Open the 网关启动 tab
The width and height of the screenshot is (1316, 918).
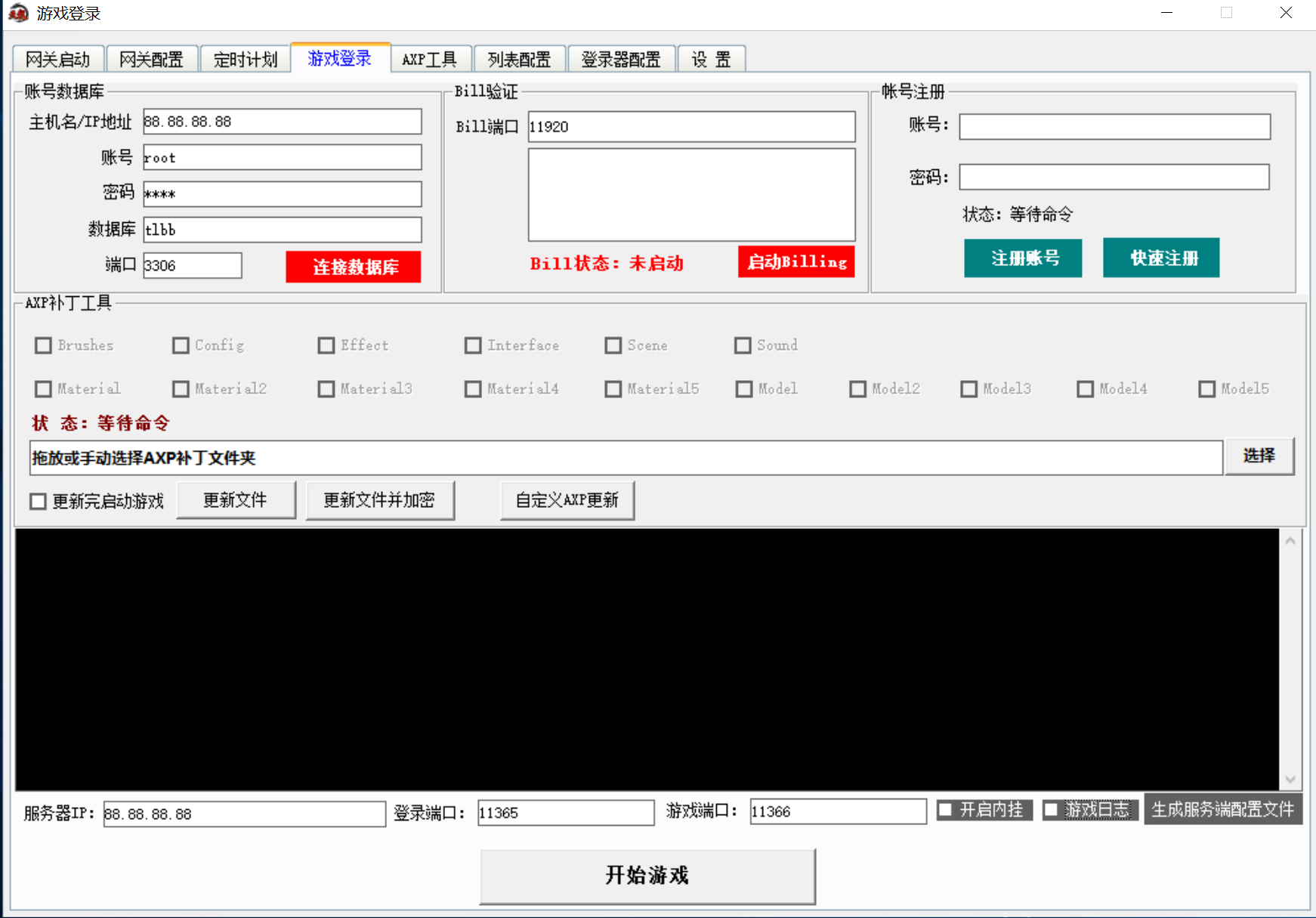58,59
